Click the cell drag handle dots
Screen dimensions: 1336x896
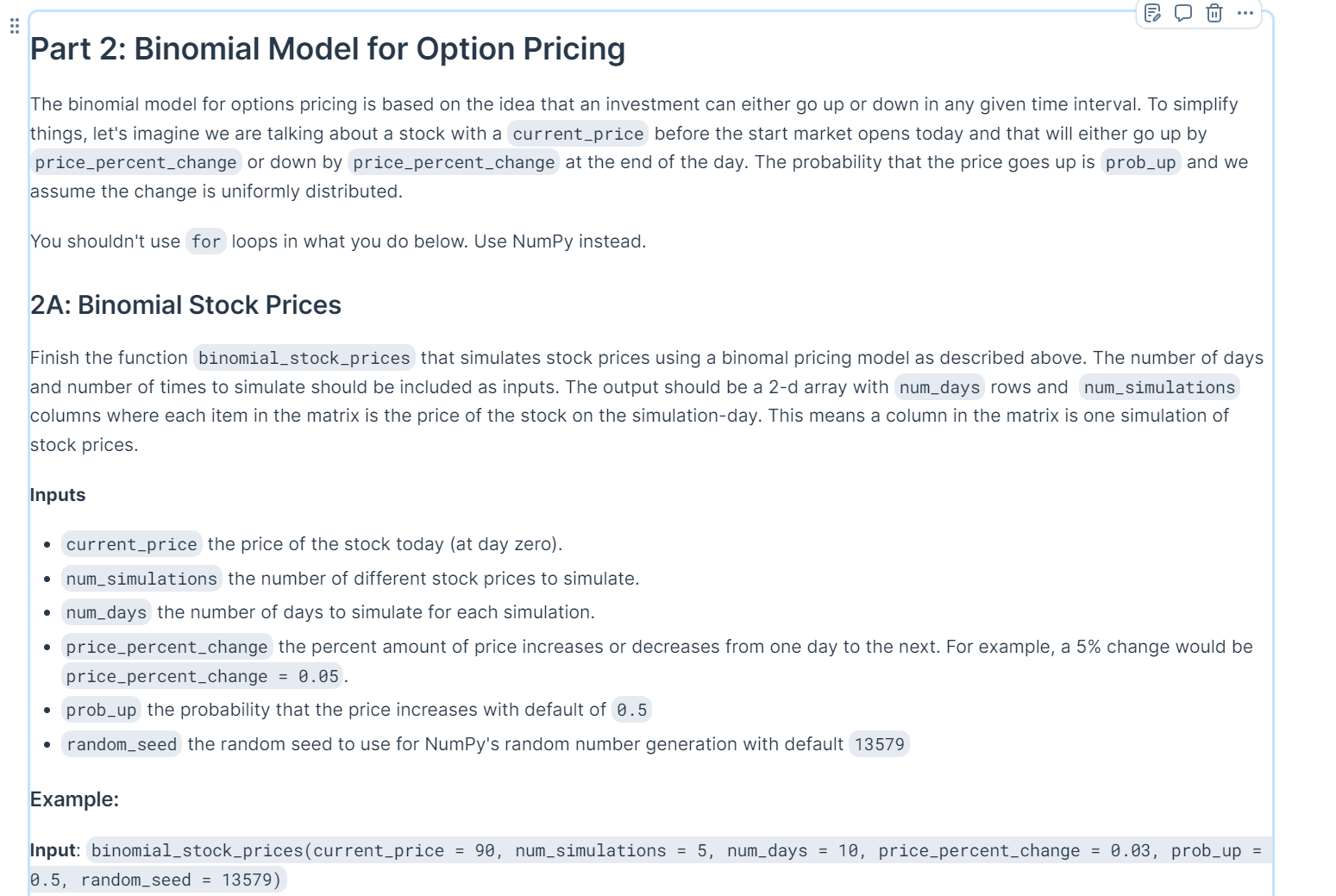(x=14, y=27)
